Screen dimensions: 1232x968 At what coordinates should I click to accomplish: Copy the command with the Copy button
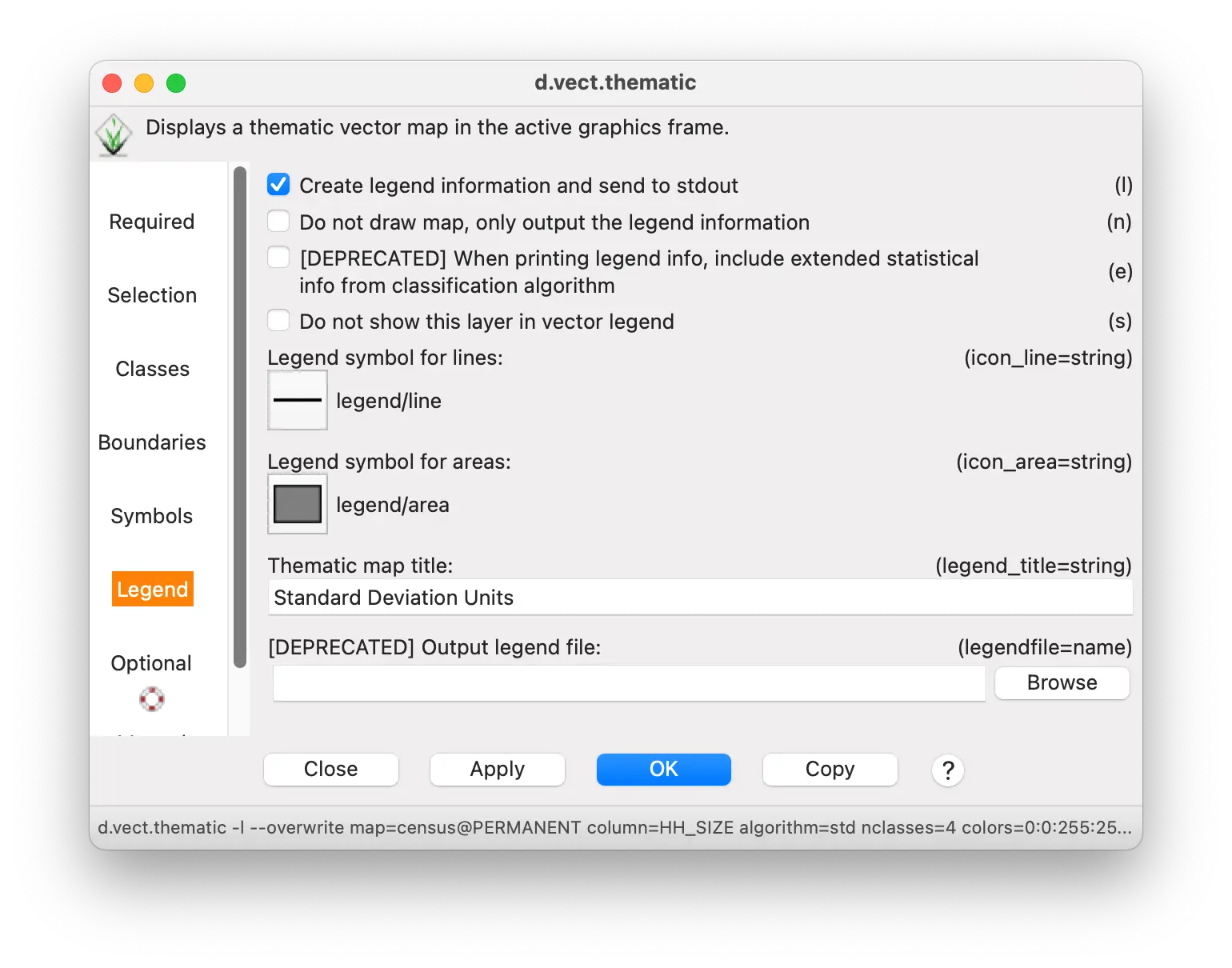[830, 769]
